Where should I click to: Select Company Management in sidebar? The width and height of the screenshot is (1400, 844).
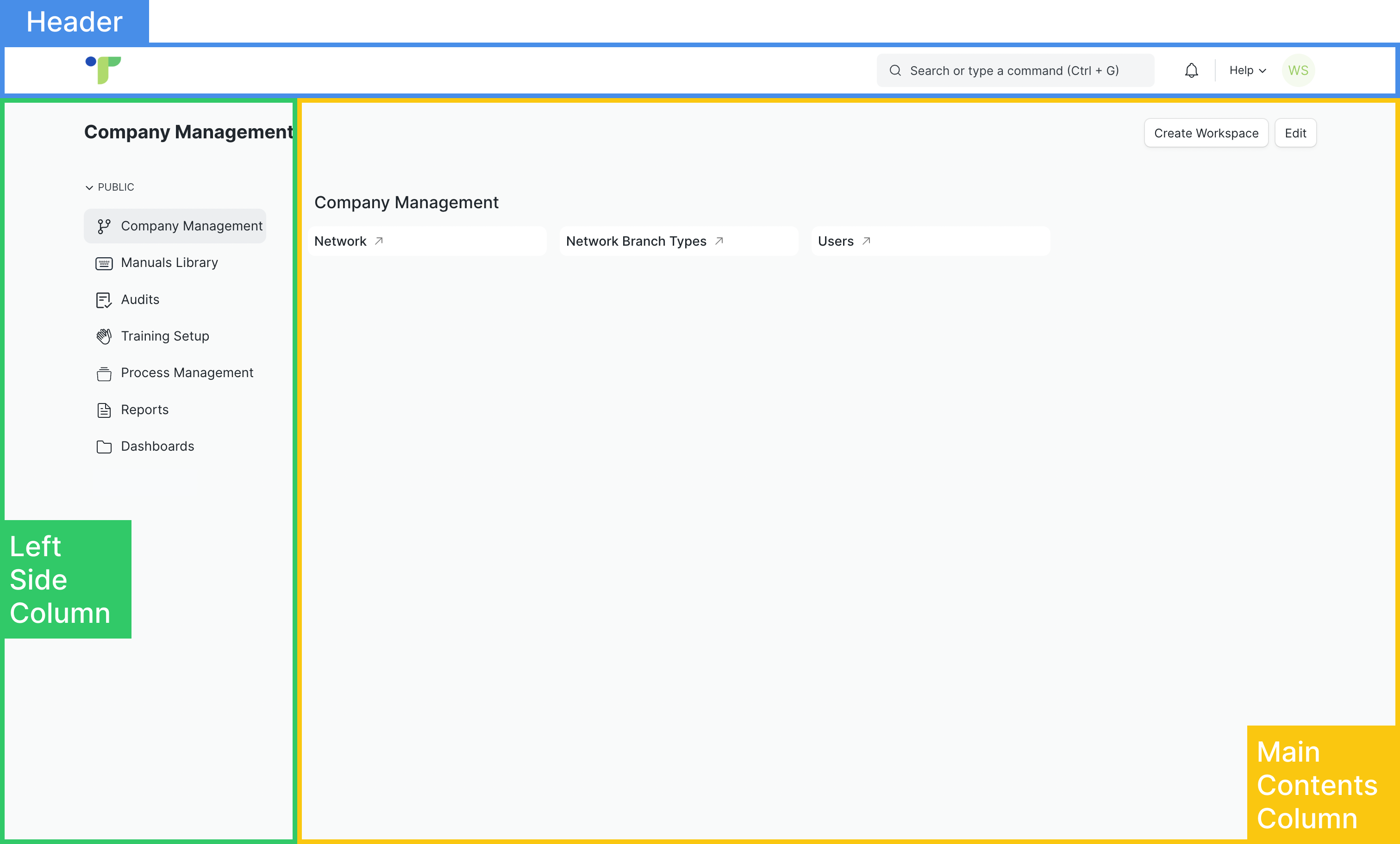[x=175, y=226]
